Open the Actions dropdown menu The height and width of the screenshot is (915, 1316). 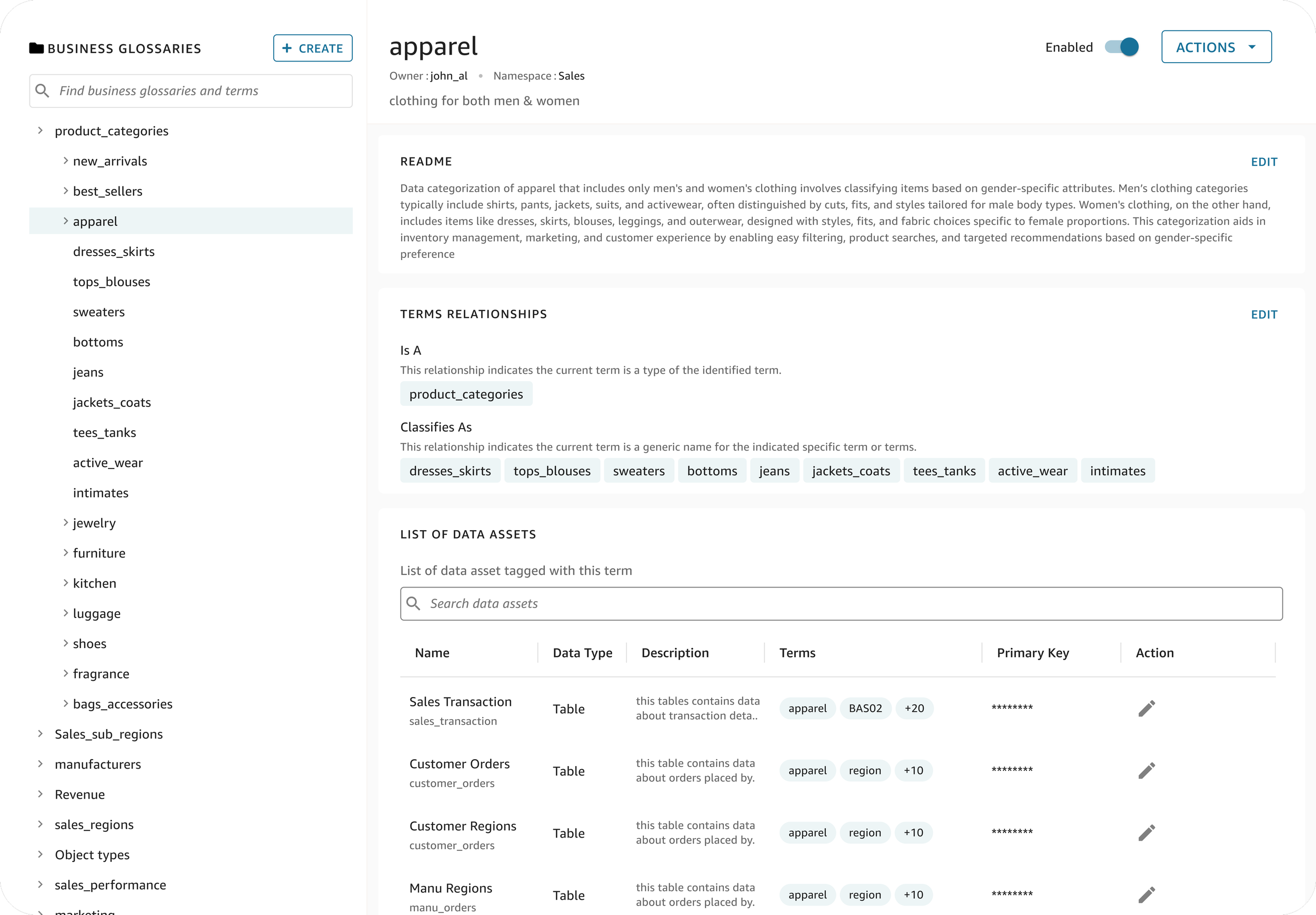pyautogui.click(x=1217, y=47)
